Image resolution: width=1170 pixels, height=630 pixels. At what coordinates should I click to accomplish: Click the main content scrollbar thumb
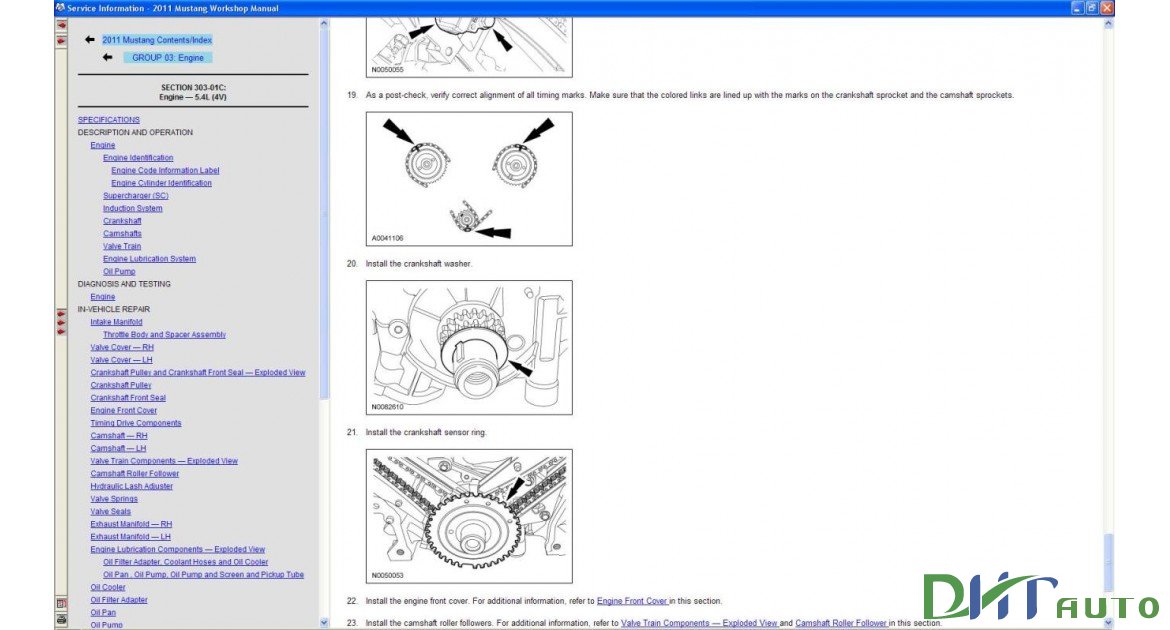1108,564
